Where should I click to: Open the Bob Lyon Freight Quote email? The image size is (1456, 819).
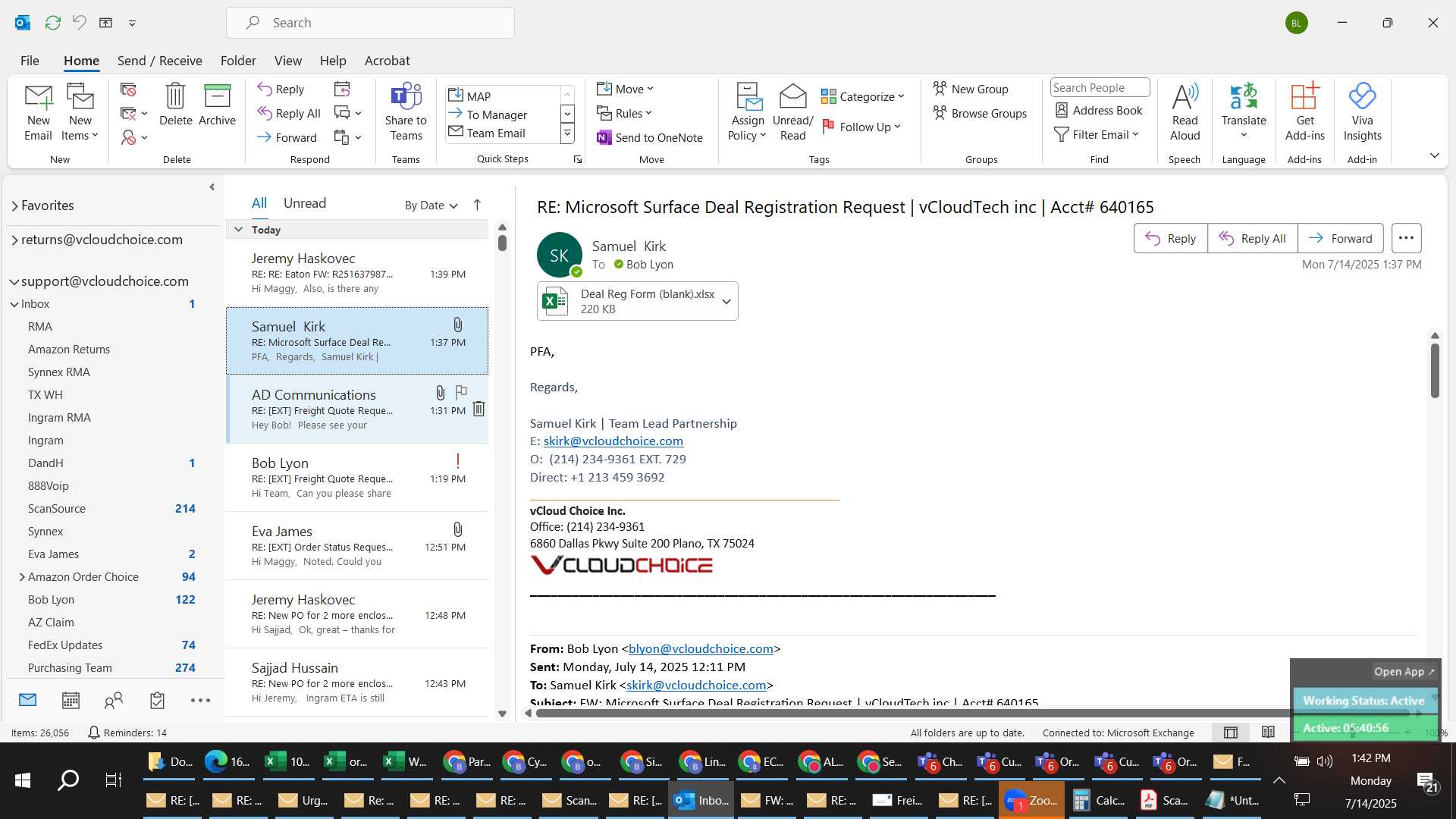tap(357, 478)
